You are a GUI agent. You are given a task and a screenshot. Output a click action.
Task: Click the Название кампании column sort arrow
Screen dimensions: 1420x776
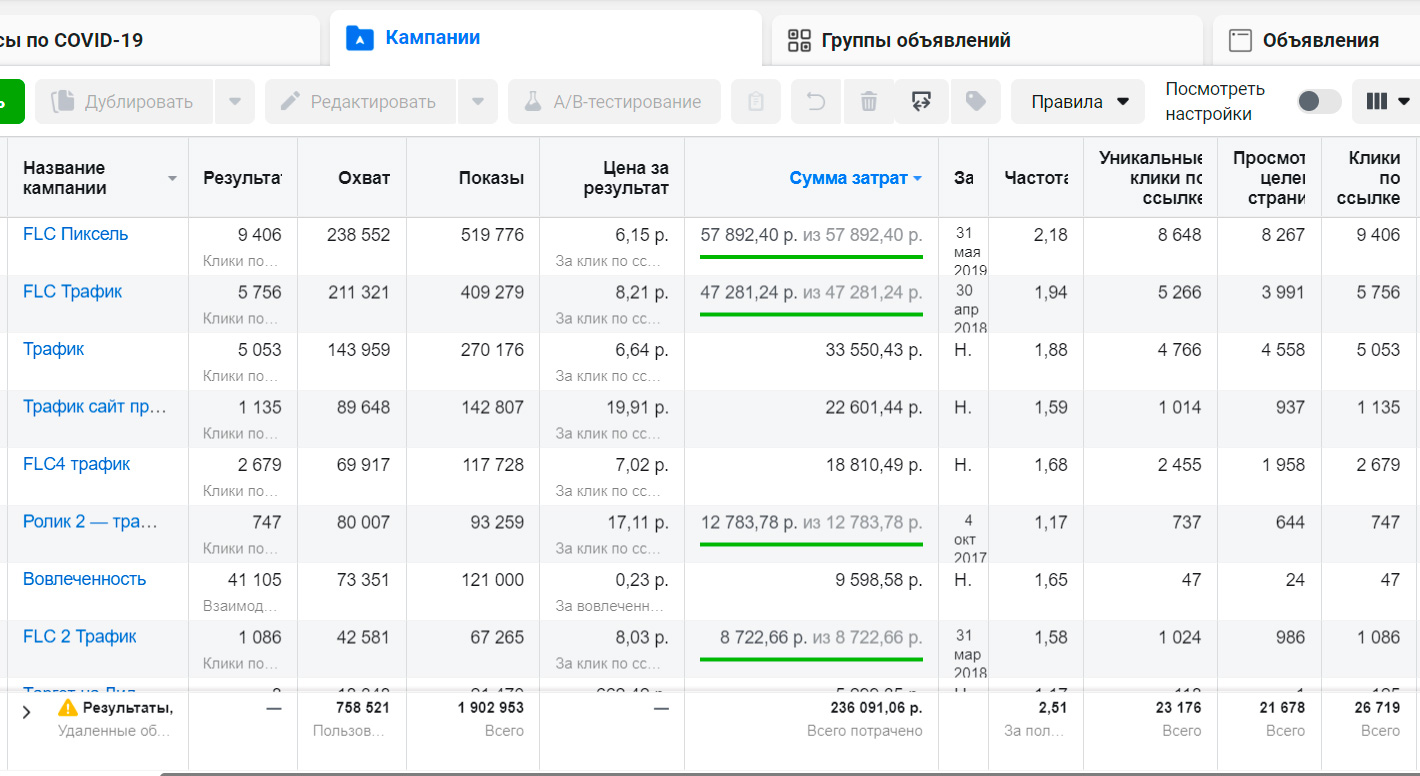coord(172,179)
